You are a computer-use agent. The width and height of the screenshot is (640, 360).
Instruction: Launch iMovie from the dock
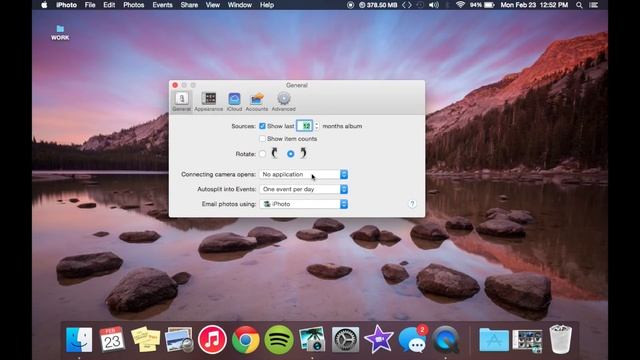tap(379, 340)
